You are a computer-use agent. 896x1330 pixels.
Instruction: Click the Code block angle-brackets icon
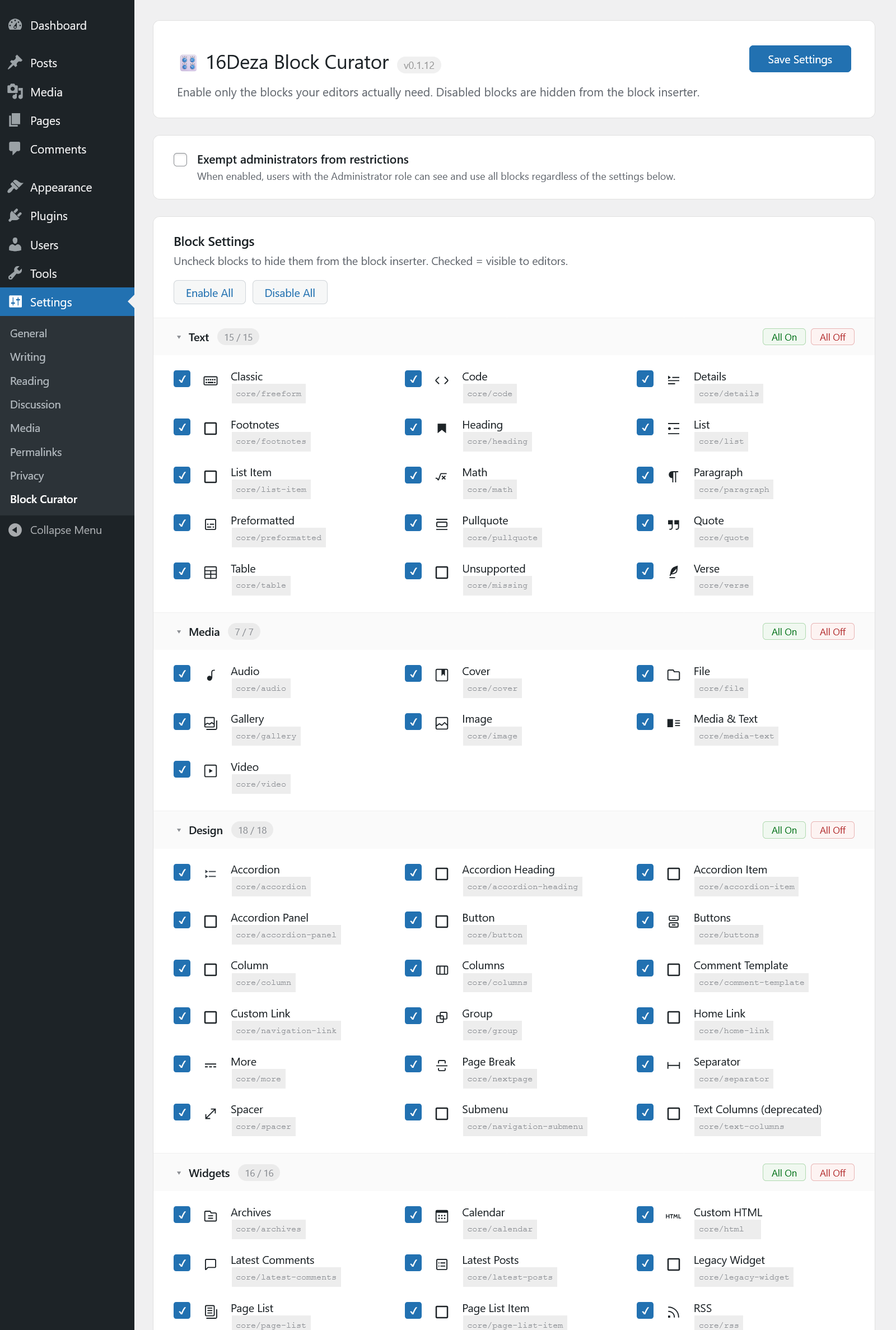coord(442,380)
